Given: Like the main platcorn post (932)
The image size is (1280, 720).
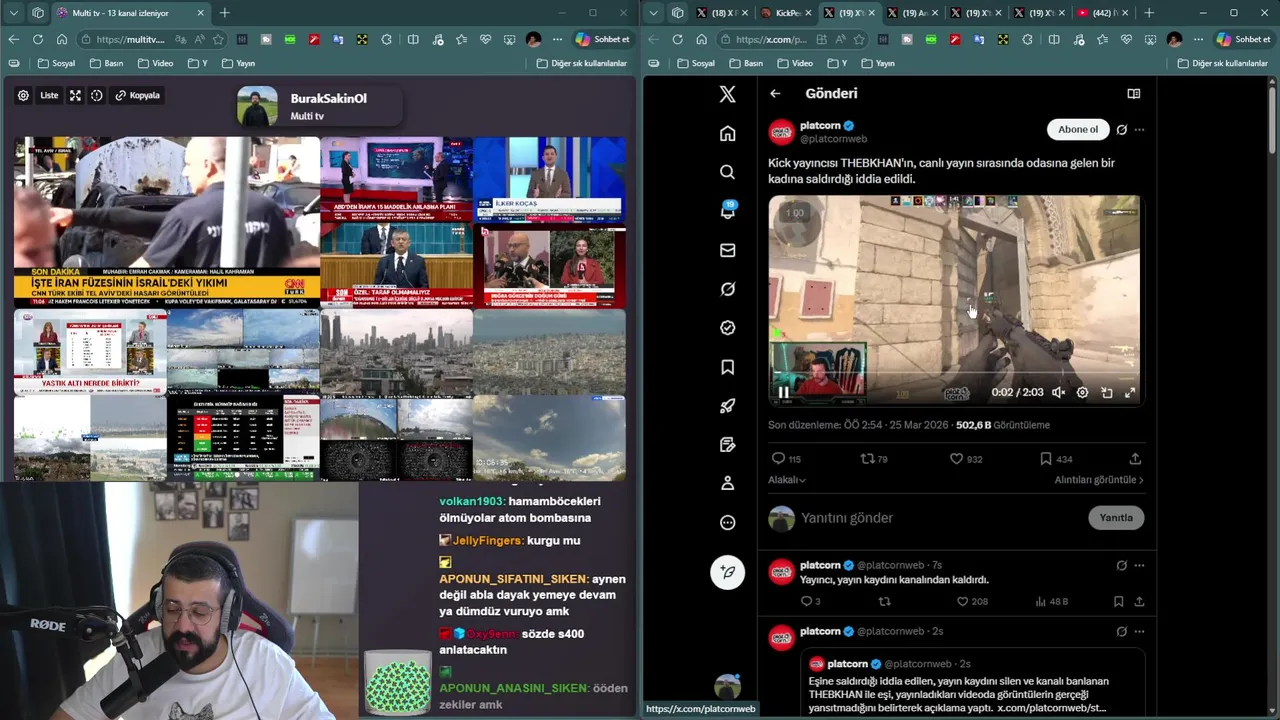Looking at the screenshot, I should [956, 459].
